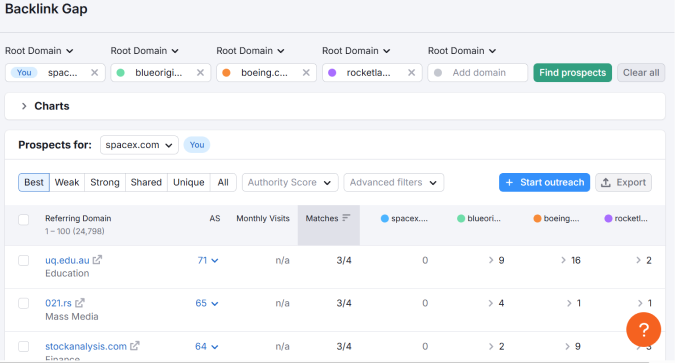This screenshot has height=363, width=675.
Task: Select the Weak tab
Action: 67,183
